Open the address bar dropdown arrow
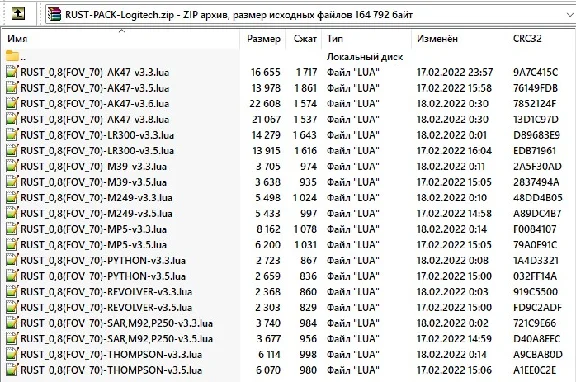The image size is (576, 382). (x=570, y=15)
